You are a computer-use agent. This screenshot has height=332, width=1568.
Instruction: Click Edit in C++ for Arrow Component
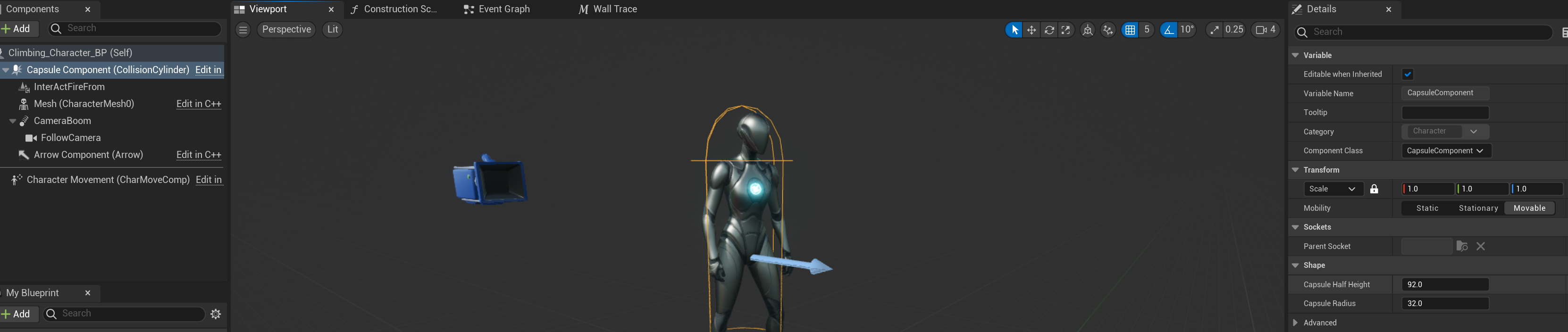point(199,155)
